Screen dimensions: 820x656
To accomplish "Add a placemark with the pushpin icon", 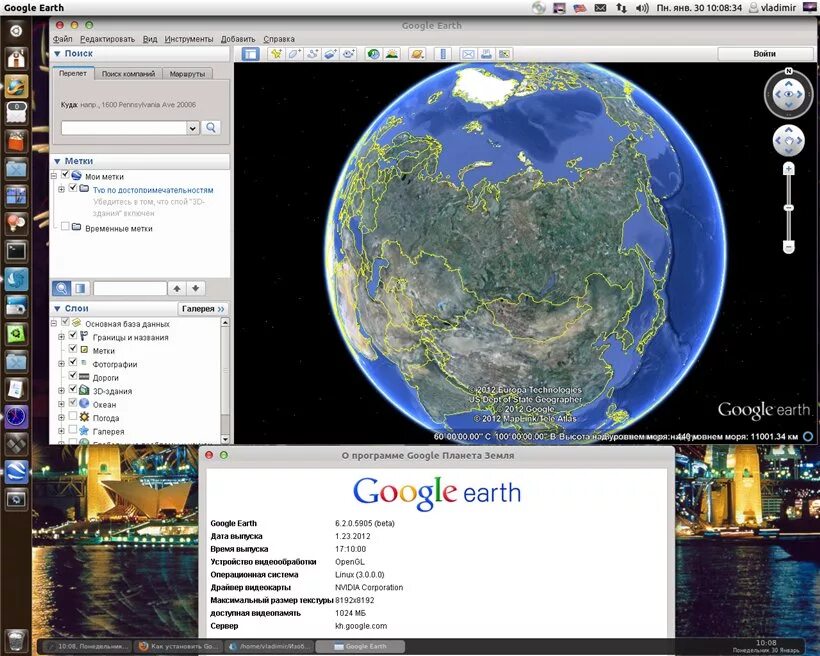I will coord(276,53).
